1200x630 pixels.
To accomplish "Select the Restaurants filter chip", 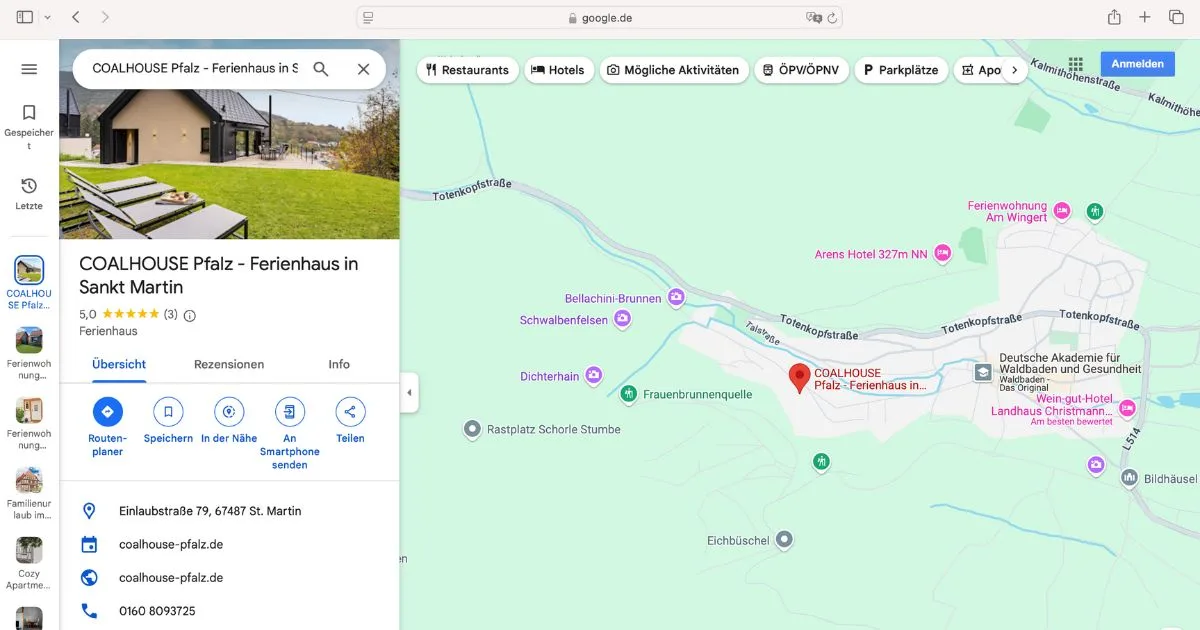I will pos(467,70).
